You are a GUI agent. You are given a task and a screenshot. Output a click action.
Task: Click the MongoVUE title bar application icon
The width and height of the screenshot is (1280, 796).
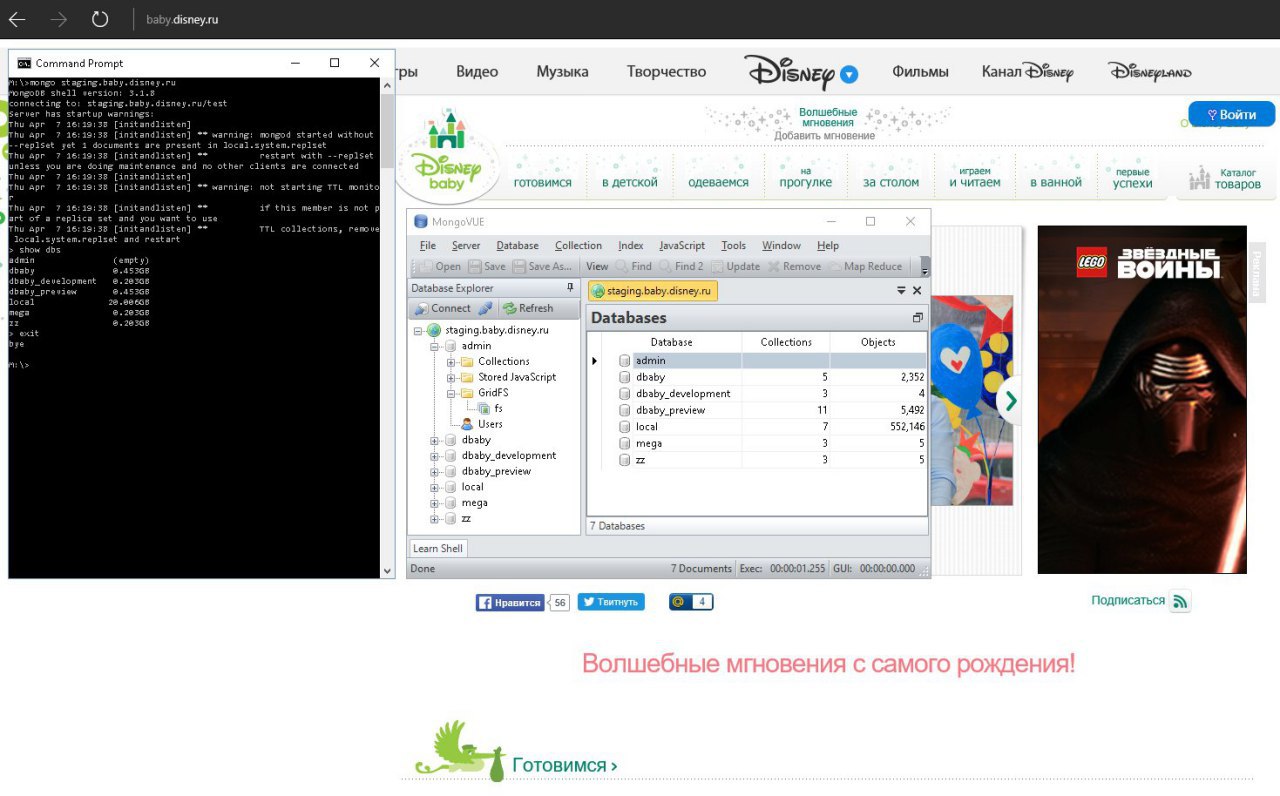tap(421, 221)
